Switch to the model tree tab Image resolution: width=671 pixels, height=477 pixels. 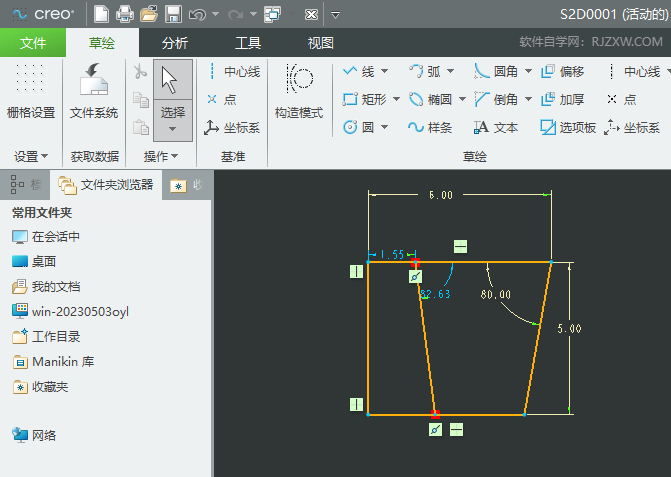[x=25, y=185]
